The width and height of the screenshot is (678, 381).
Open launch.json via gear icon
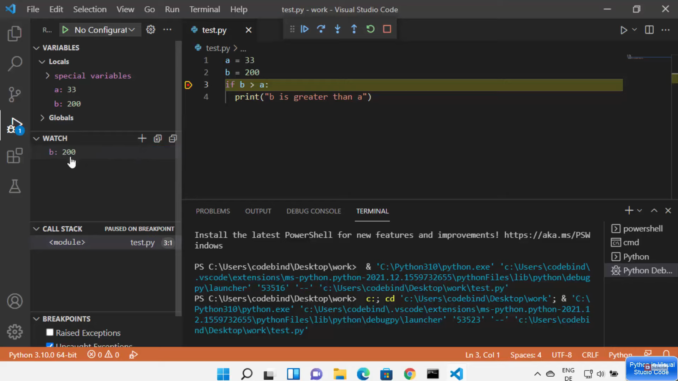pos(150,29)
